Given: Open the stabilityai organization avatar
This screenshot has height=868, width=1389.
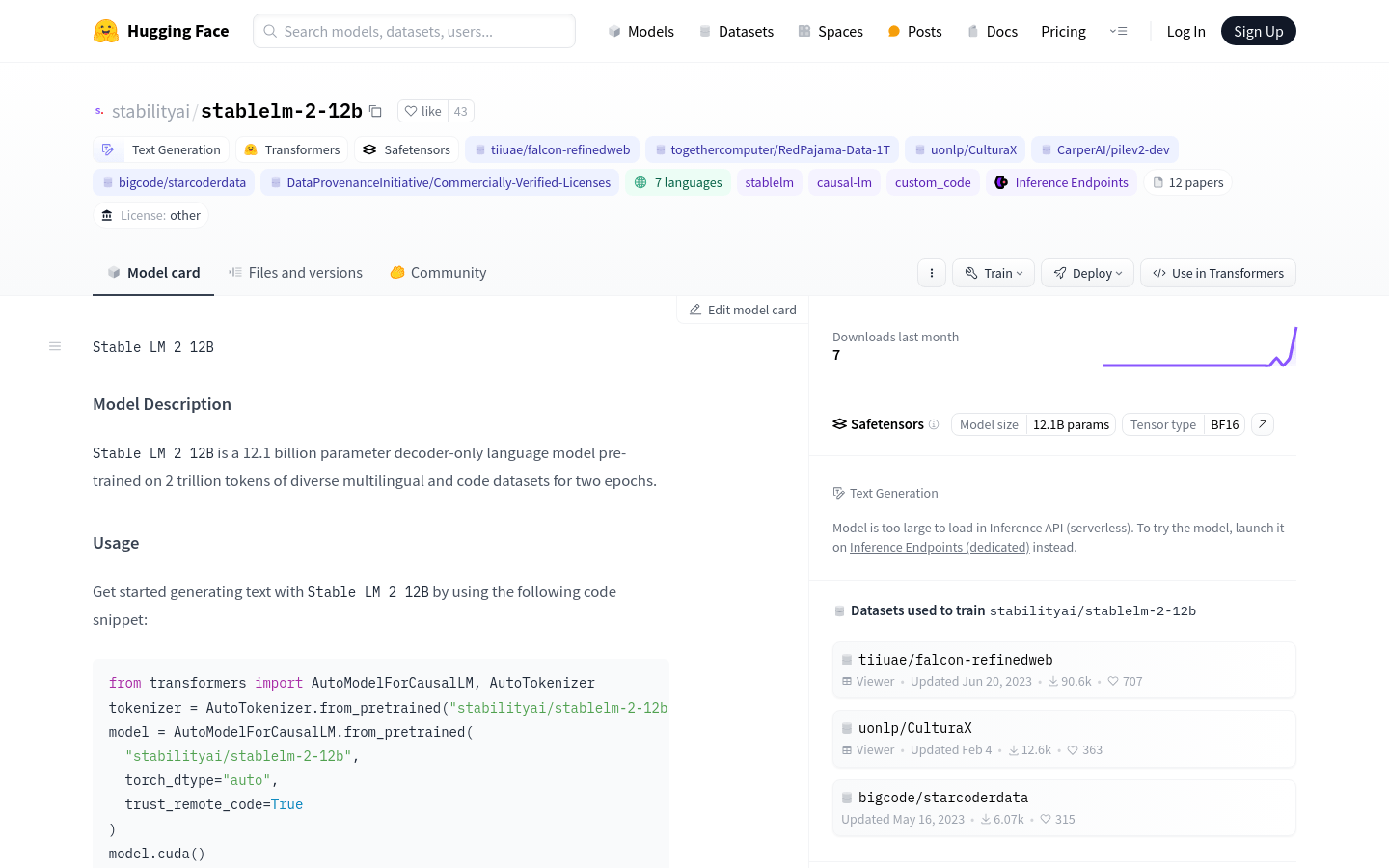Looking at the screenshot, I should [x=99, y=111].
